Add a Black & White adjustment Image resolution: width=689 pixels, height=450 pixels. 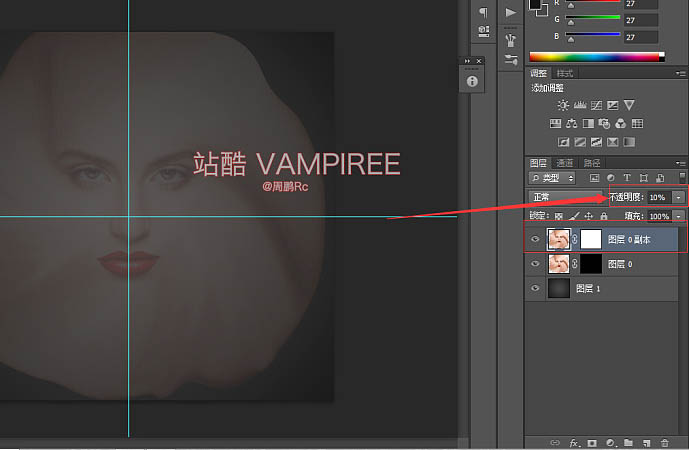(588, 123)
